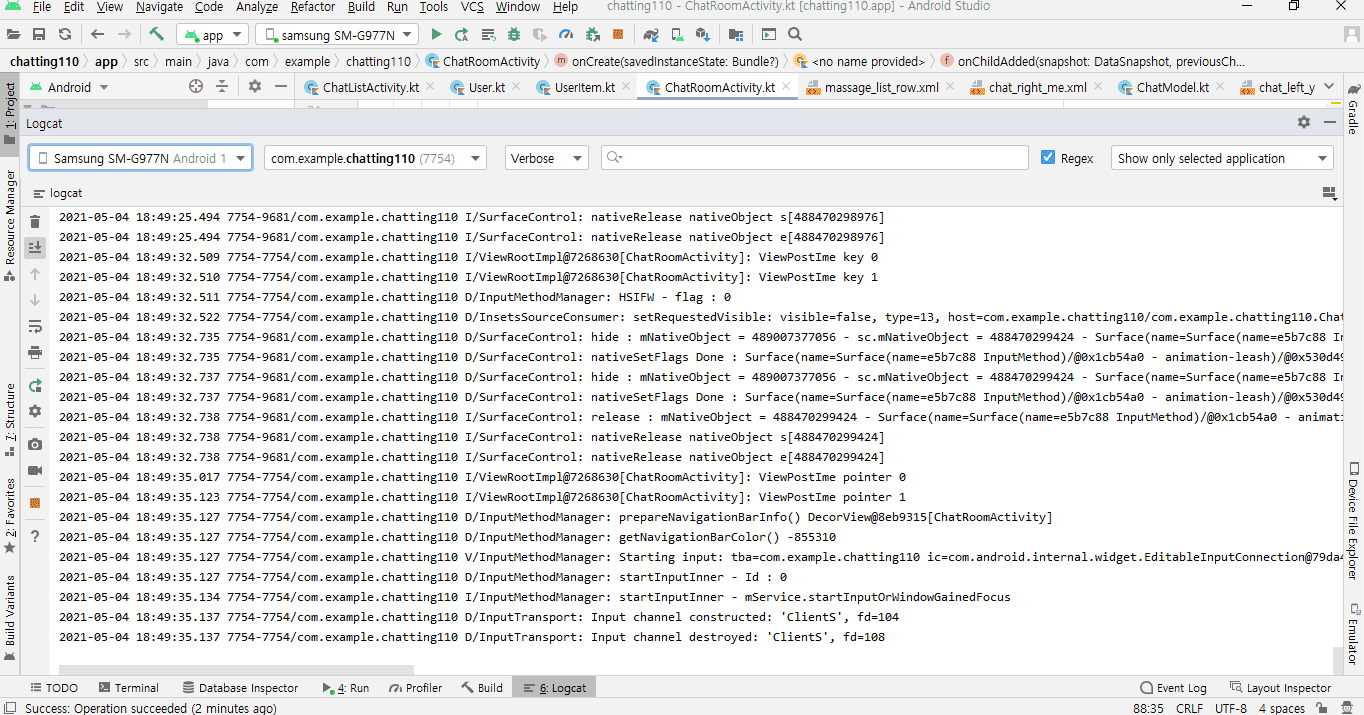This screenshot has height=715, width=1364.
Task: Show hidden editor tabs with the chevron
Action: 1329,87
